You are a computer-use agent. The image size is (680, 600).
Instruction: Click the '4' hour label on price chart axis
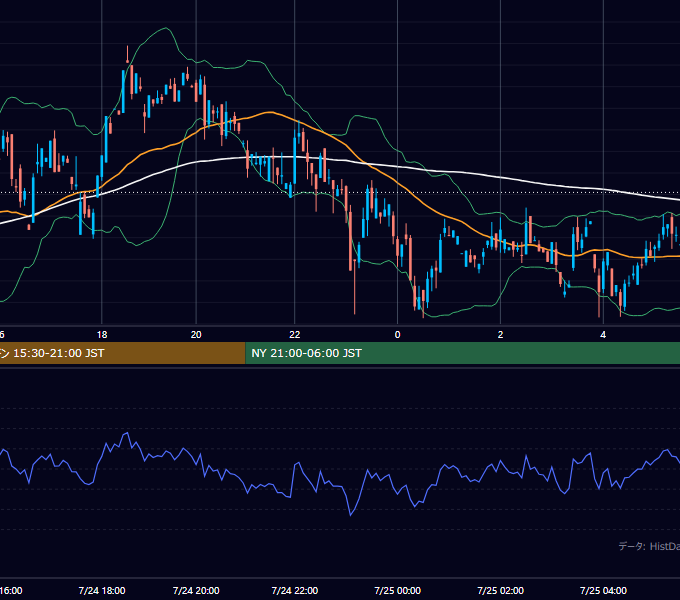coord(603,335)
